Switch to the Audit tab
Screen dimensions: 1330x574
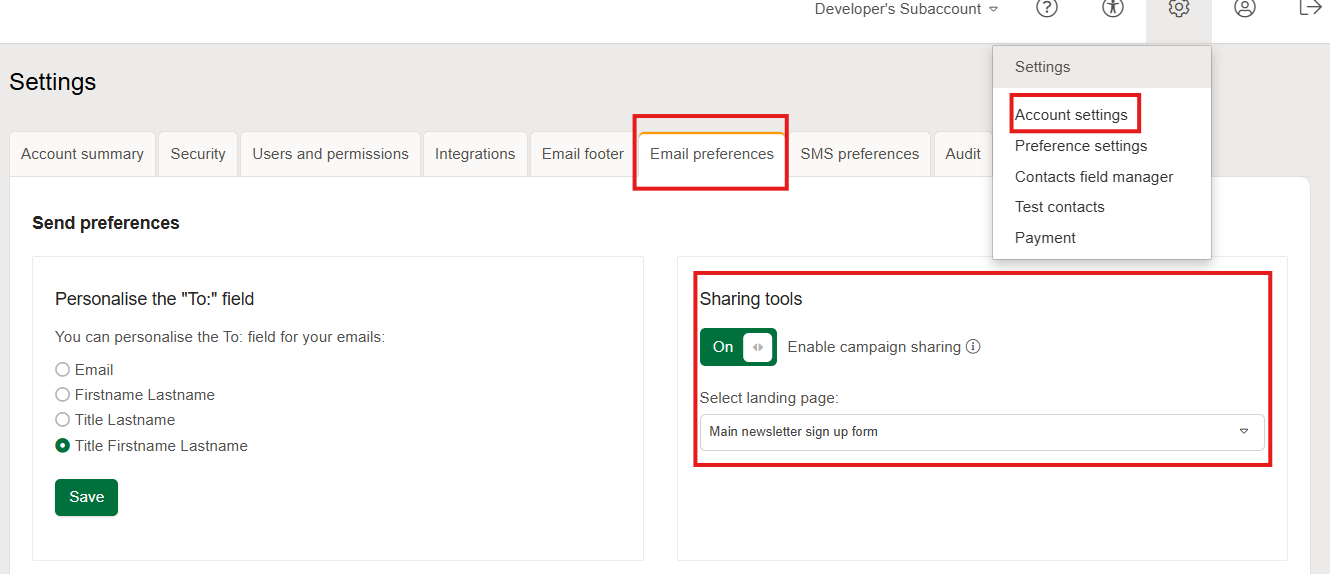pyautogui.click(x=963, y=154)
